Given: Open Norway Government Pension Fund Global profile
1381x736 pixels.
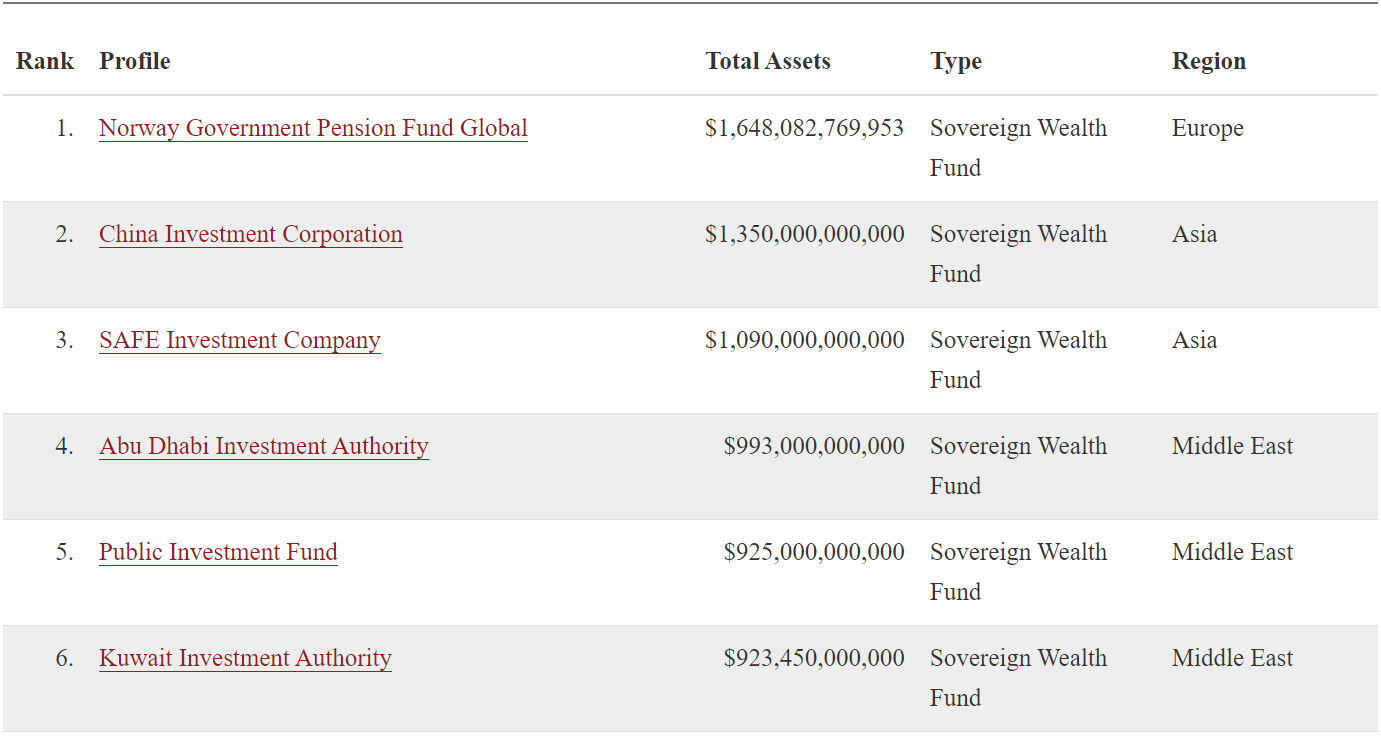Looking at the screenshot, I should tap(313, 128).
